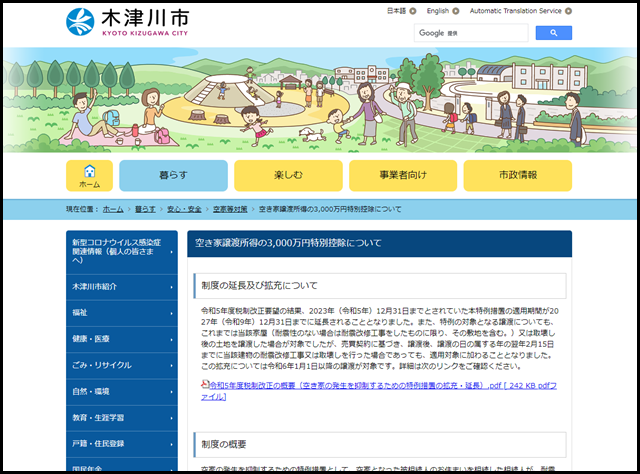Image resolution: width=640 pixels, height=474 pixels.
Task: Click current-page breadcrumb text 空き家譲渡所得の3,000万円特別控除について
Action: coord(330,209)
